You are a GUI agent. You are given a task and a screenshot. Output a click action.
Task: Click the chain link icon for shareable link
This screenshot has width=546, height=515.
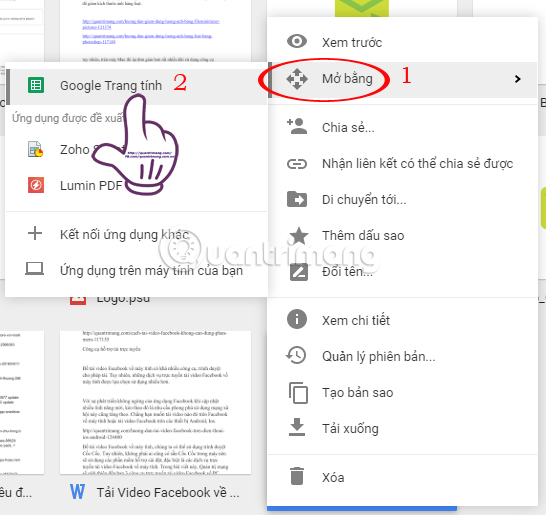(x=297, y=164)
